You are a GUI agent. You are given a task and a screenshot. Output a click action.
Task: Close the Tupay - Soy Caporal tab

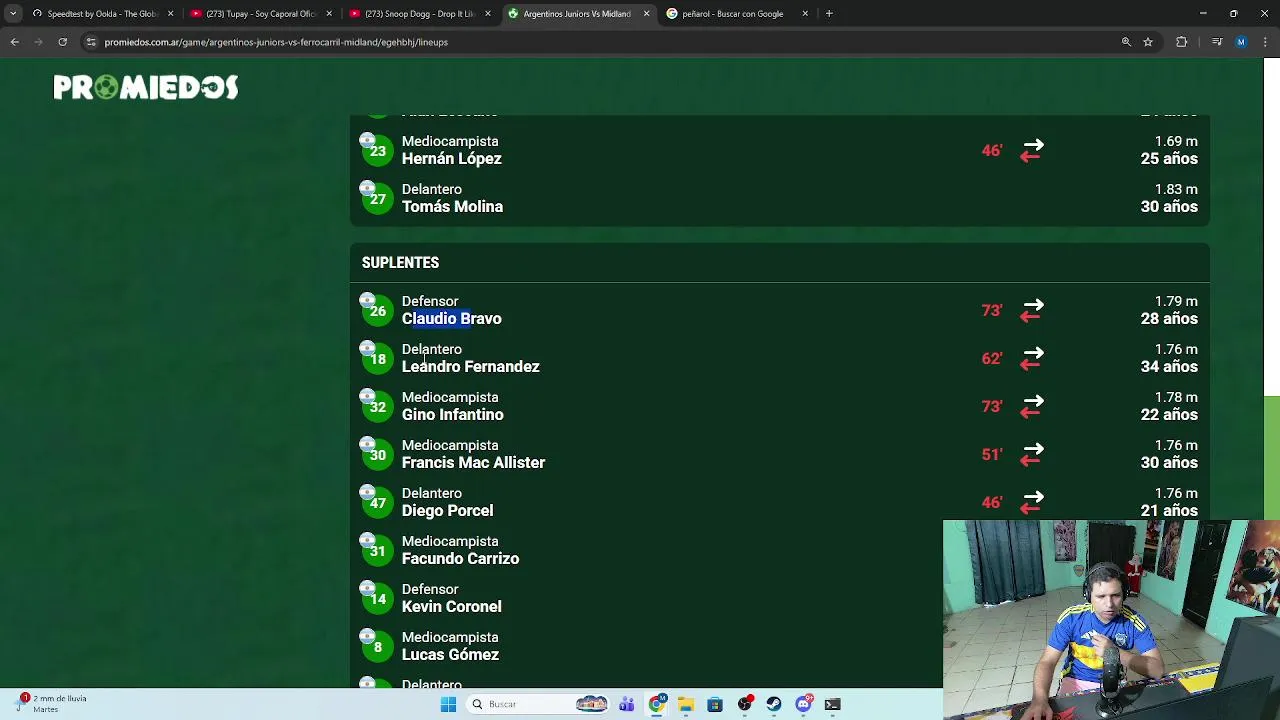click(x=329, y=14)
